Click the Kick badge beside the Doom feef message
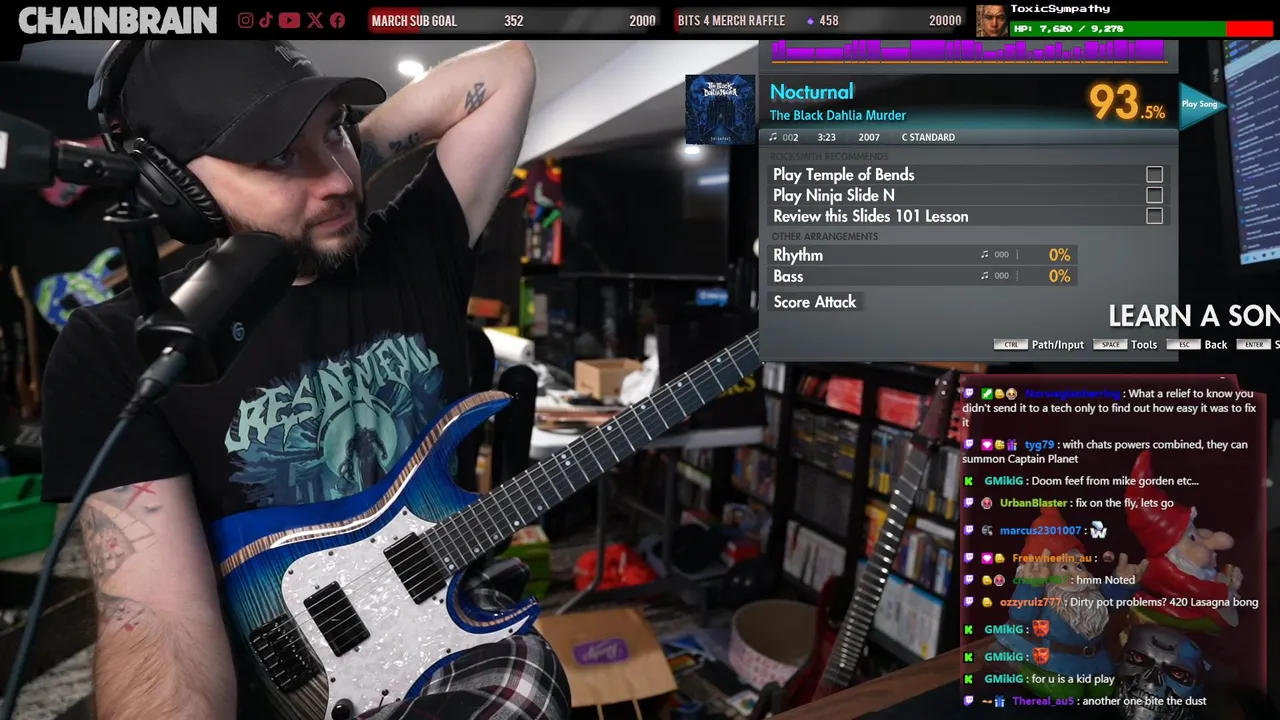Viewport: 1280px width, 720px height. click(x=968, y=481)
